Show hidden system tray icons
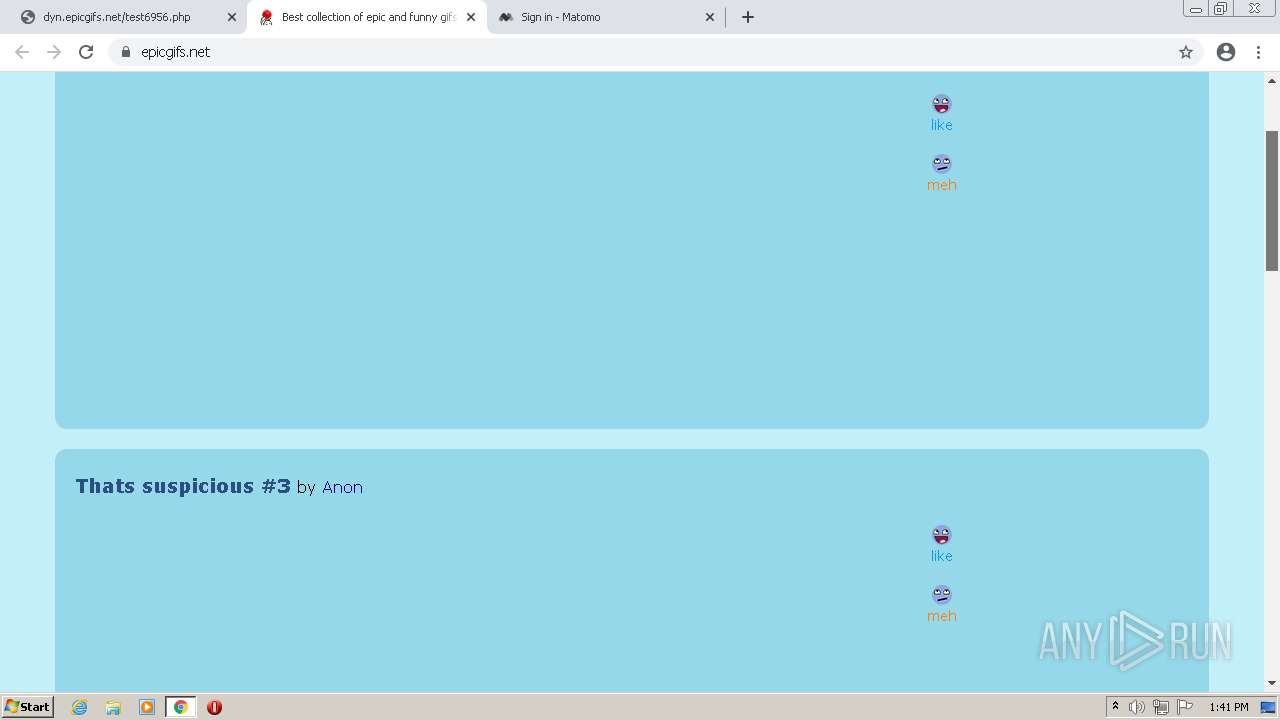The image size is (1280, 720). click(1116, 707)
